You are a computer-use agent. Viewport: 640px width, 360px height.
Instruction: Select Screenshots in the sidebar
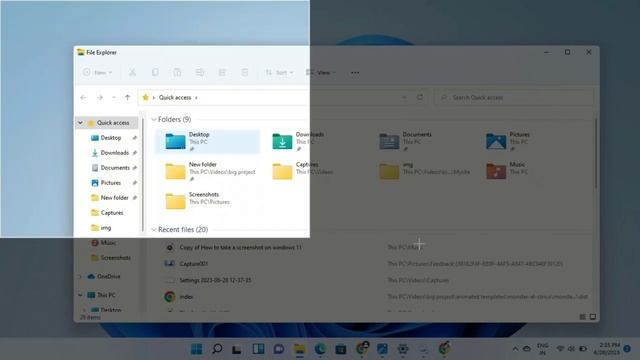tap(116, 258)
